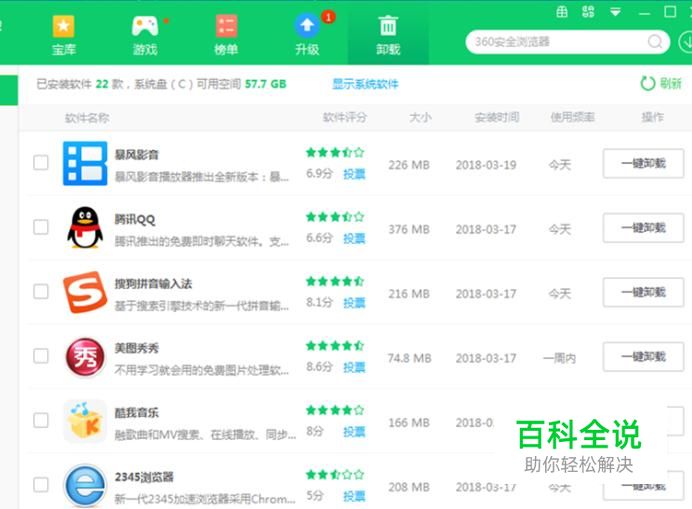This screenshot has height=509, width=692.
Task: Click the 2345浏览器 icon
Action: point(85,485)
